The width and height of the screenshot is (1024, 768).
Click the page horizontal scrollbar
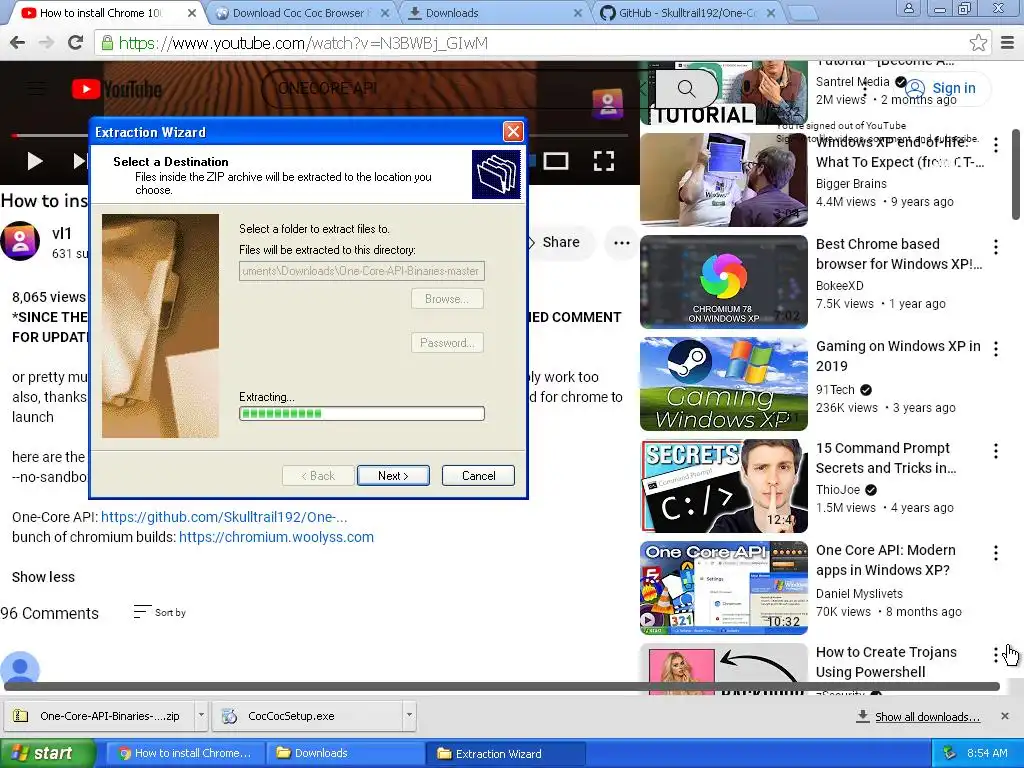pyautogui.click(x=502, y=686)
